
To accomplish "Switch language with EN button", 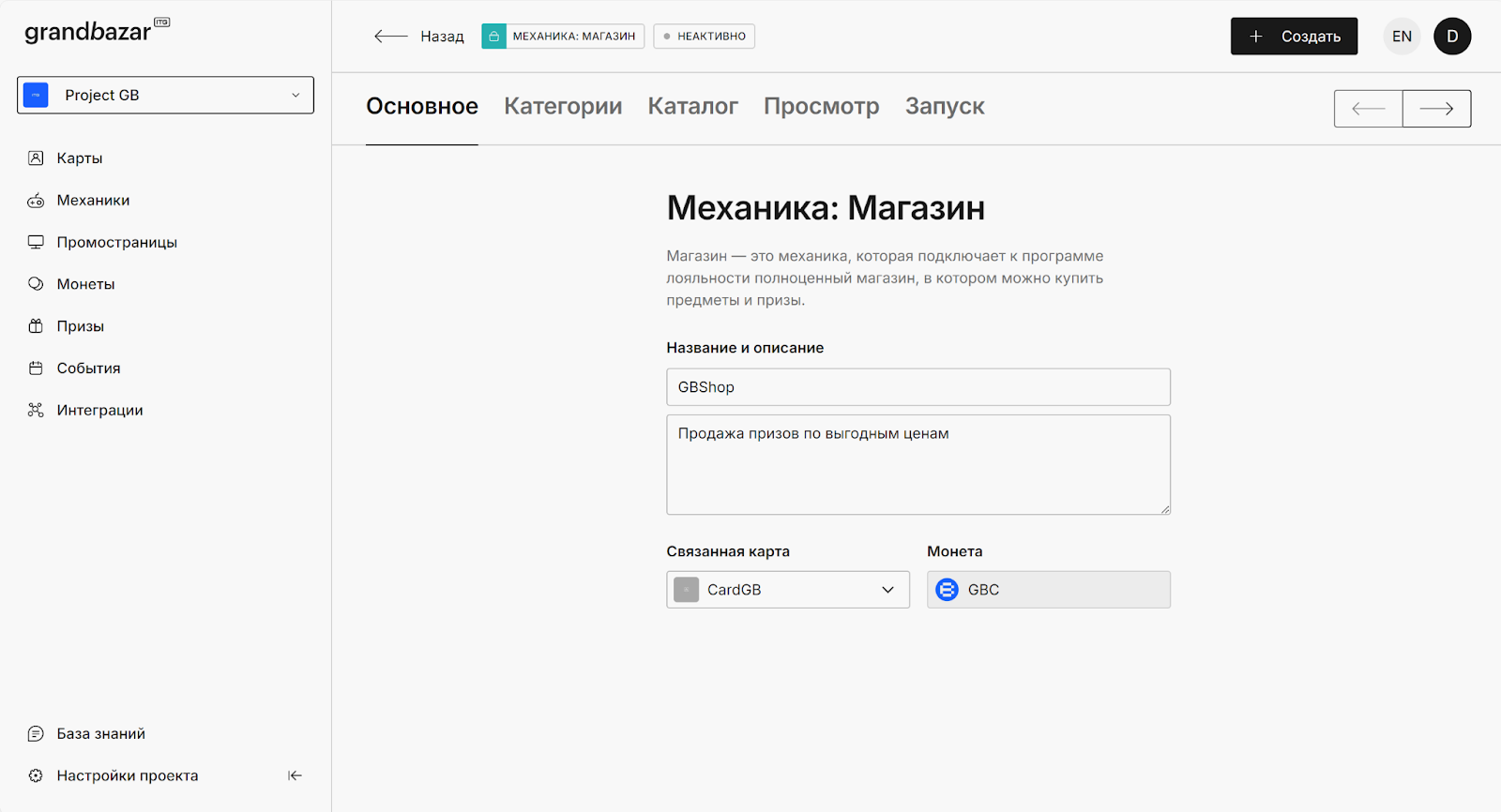I will pos(1402,37).
